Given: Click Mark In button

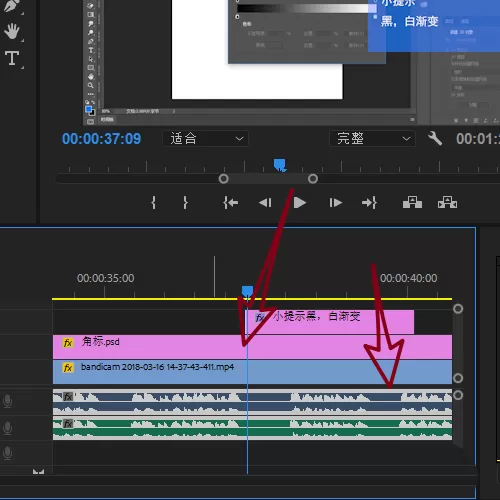Looking at the screenshot, I should click(x=153, y=202).
